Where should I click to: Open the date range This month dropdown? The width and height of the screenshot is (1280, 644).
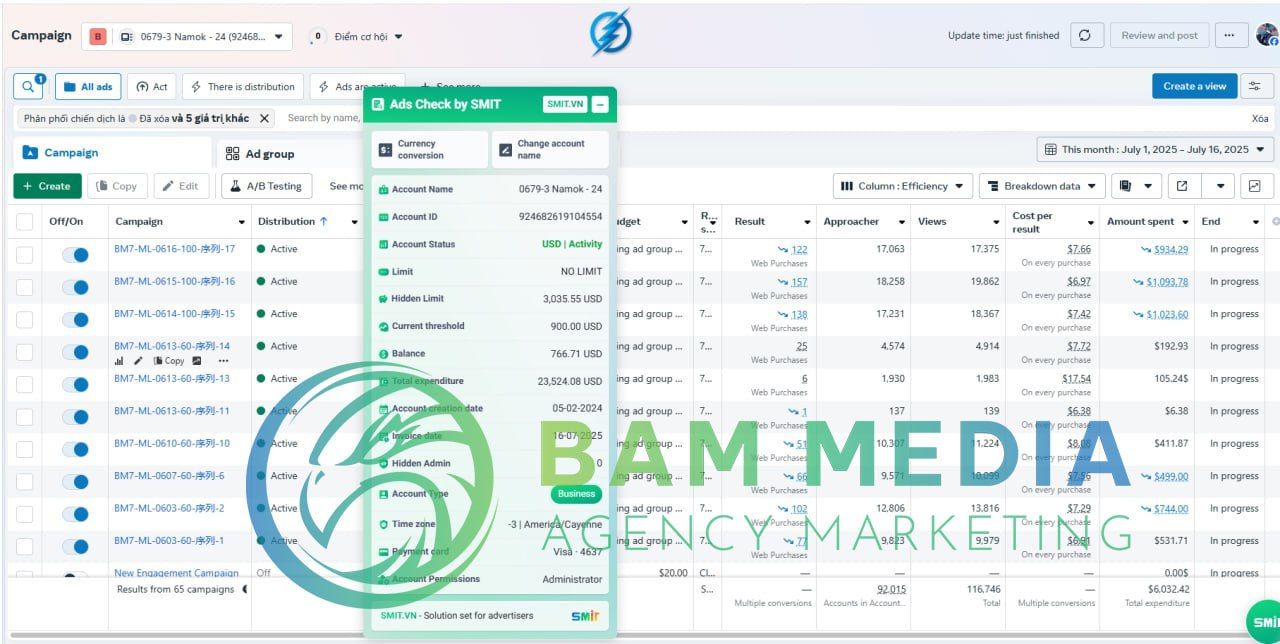coord(1155,150)
